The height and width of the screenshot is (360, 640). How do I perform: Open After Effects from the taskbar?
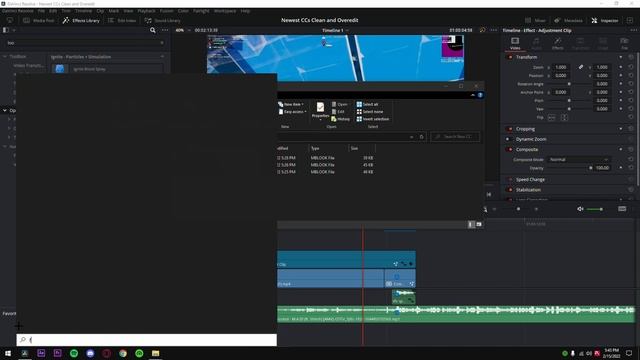point(41,353)
